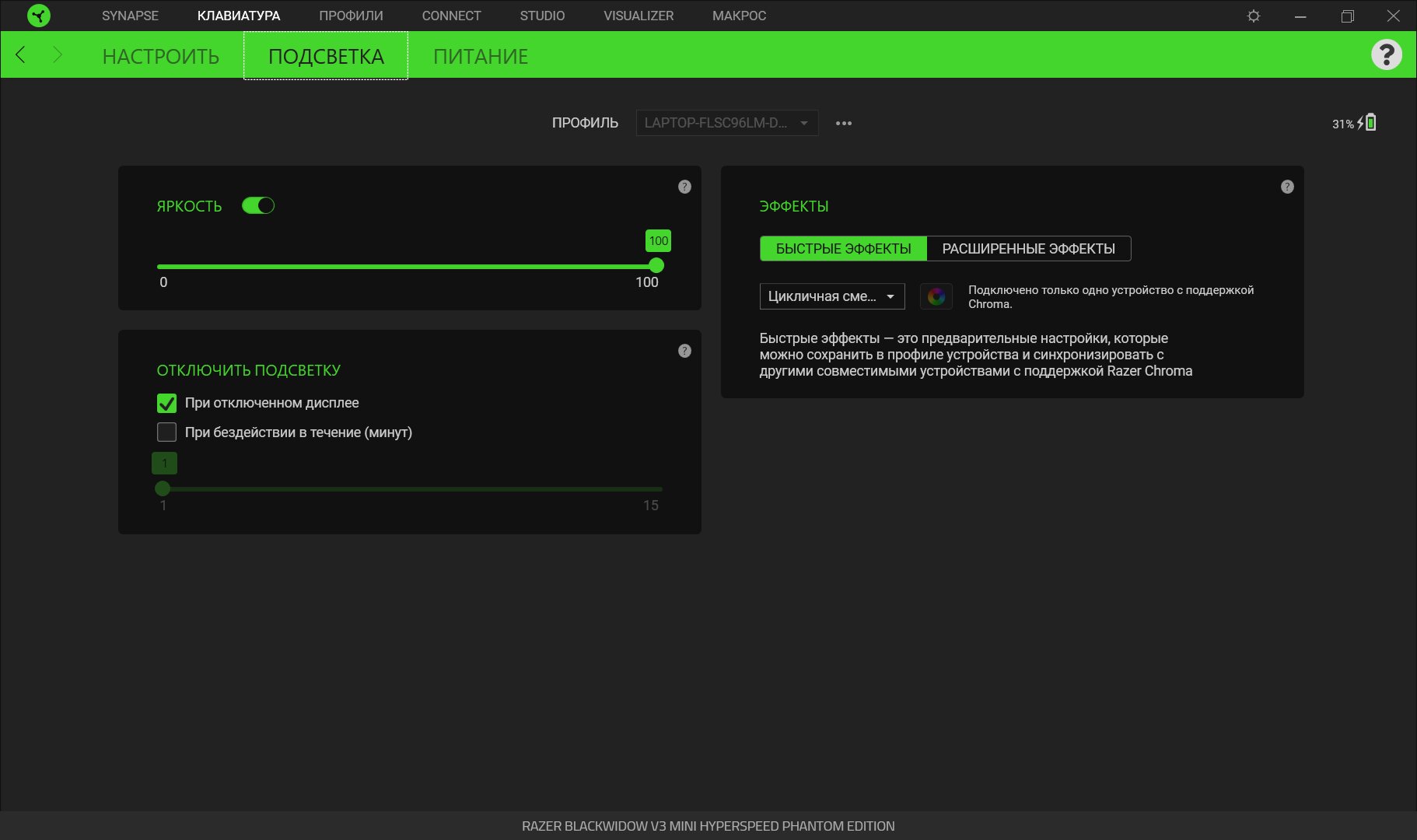Click the battery charging status icon

pos(1367,122)
